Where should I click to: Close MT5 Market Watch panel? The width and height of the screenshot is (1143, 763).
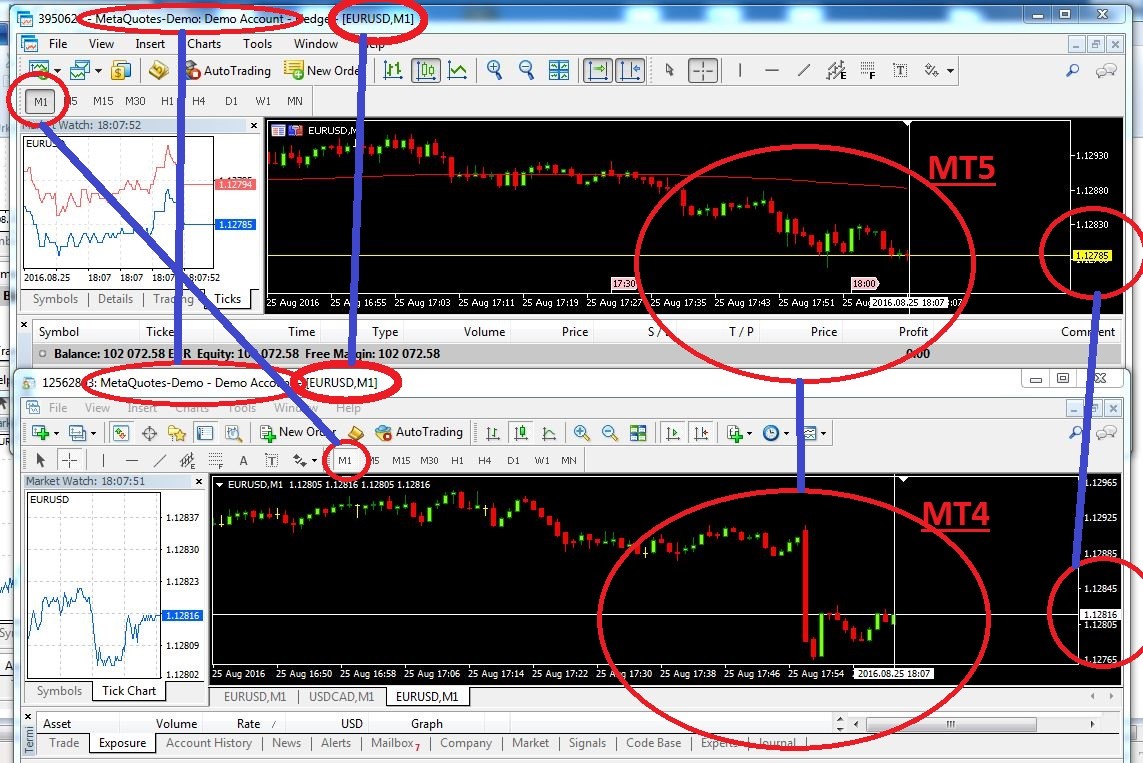254,125
